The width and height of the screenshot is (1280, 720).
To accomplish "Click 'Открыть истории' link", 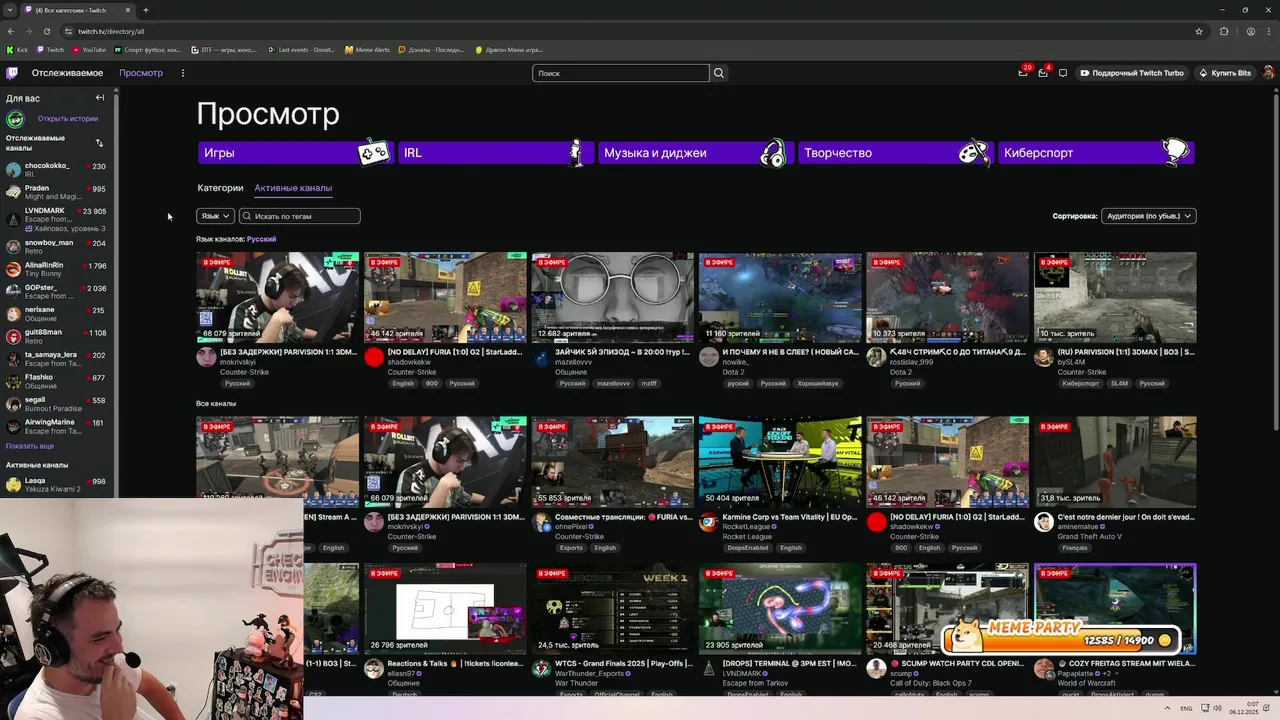I will [x=68, y=119].
